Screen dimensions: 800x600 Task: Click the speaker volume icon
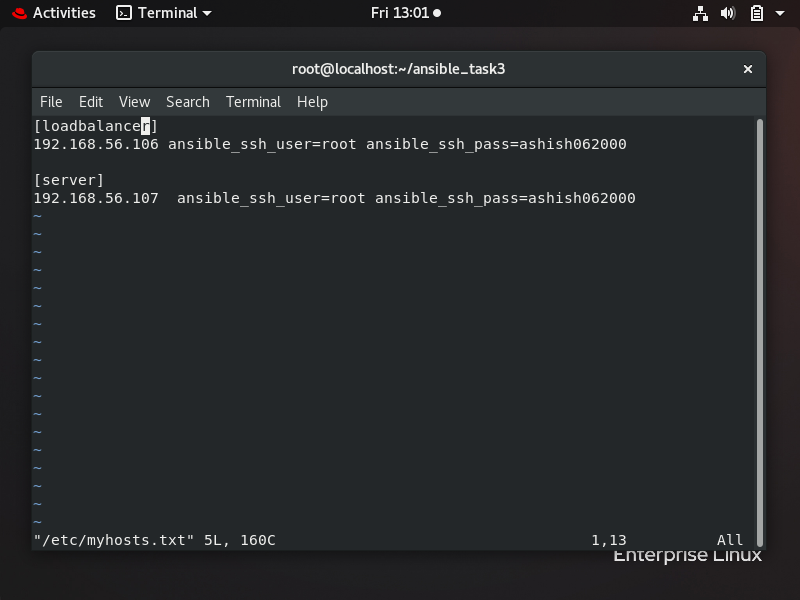[728, 13]
